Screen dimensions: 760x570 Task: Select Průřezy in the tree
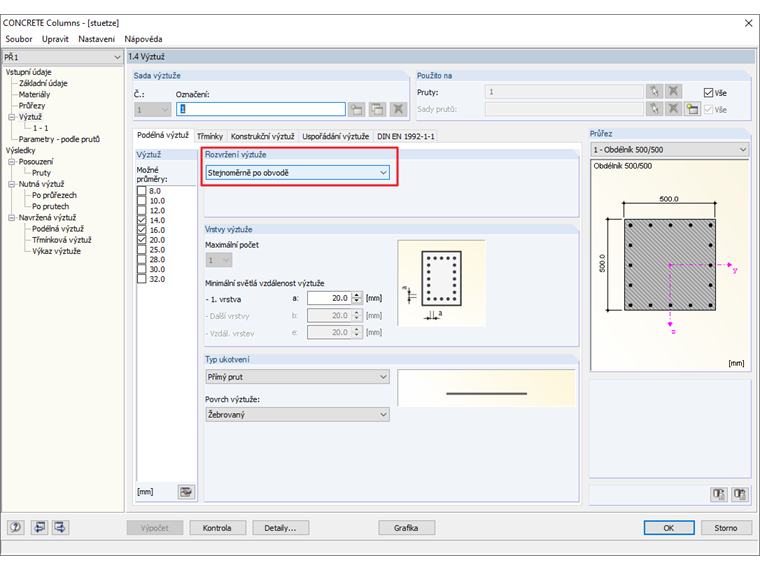pyautogui.click(x=32, y=106)
